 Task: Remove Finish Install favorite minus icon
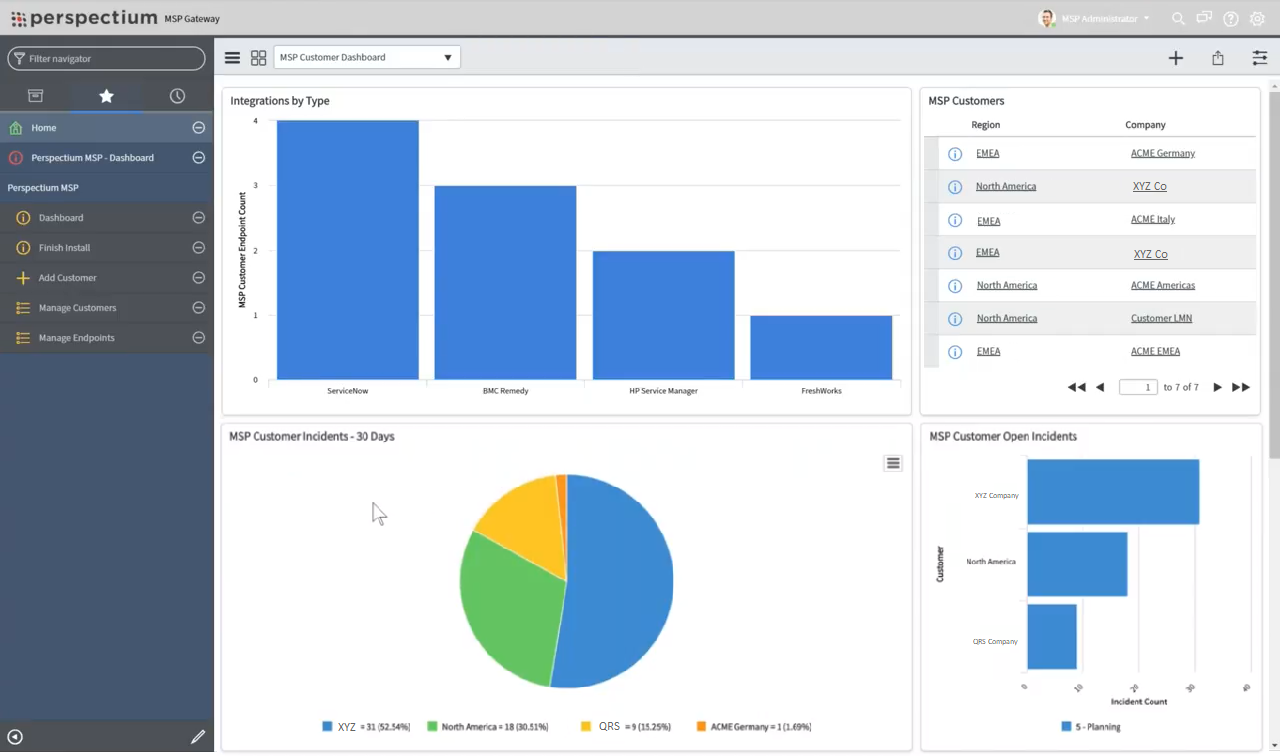(x=199, y=248)
